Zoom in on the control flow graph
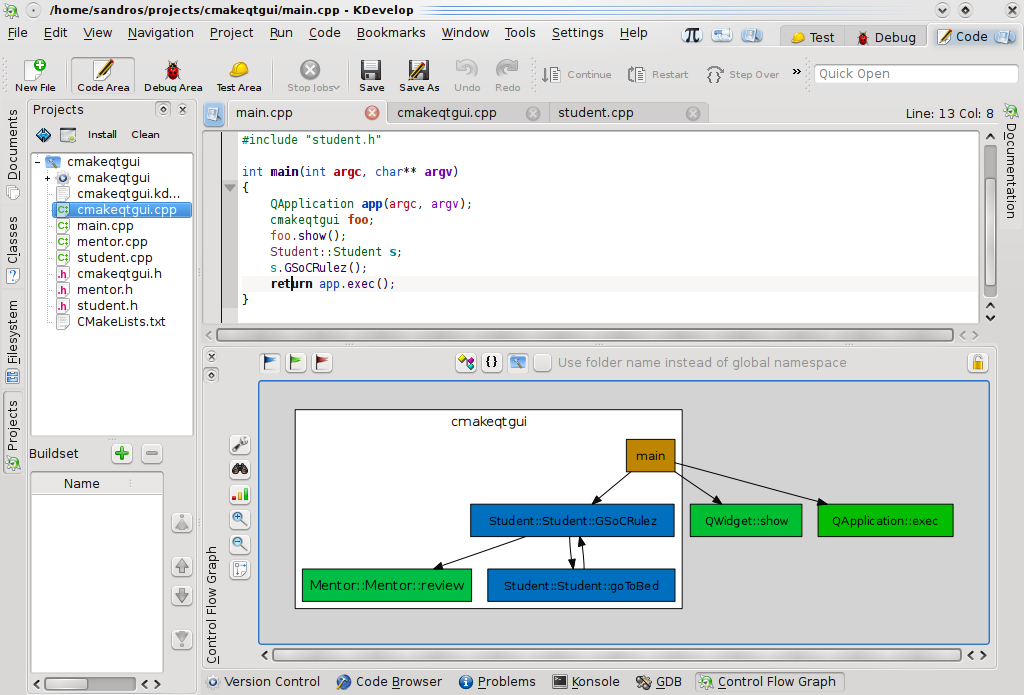This screenshot has height=695, width=1024. [x=240, y=519]
